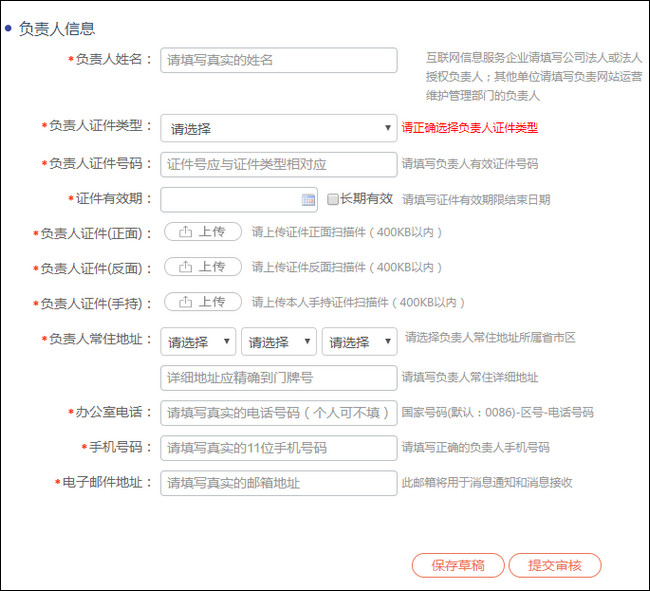
Task: Click the hint 请选择负责人常住地址所属省市区
Action: [490, 338]
